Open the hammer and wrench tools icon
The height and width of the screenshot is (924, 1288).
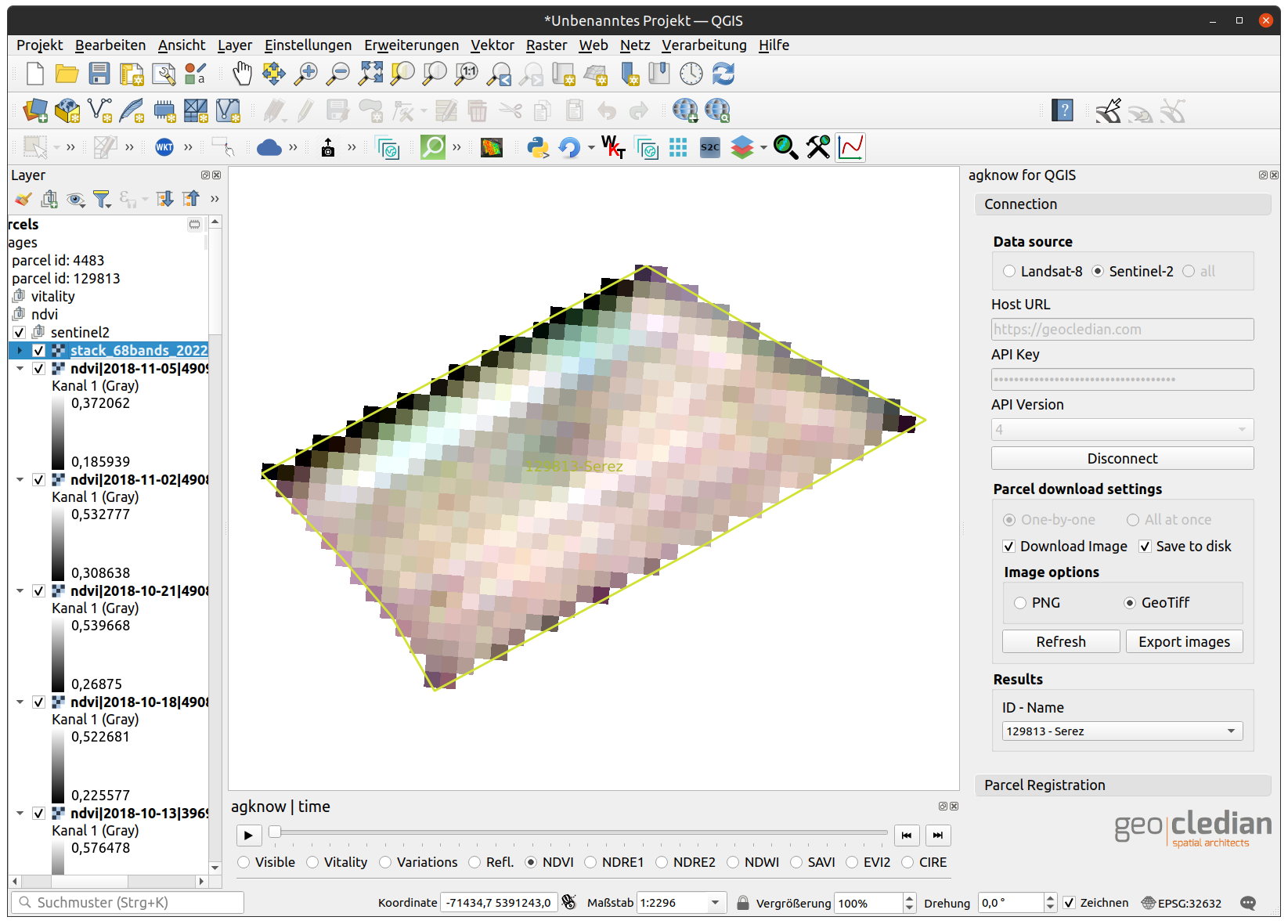tap(818, 147)
